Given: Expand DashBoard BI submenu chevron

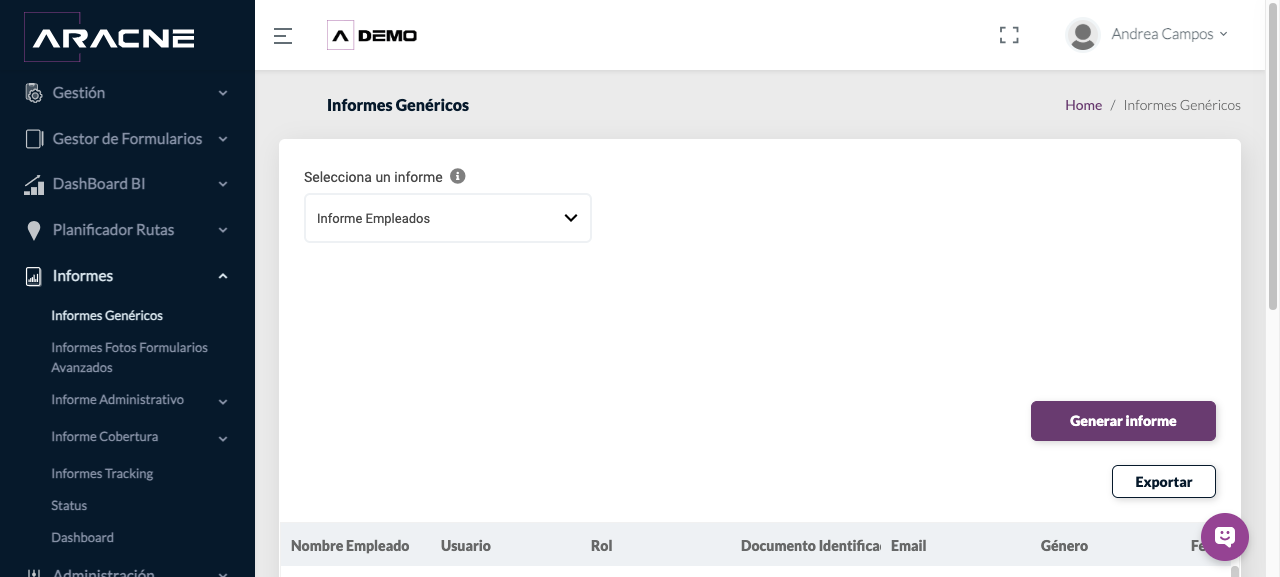Looking at the screenshot, I should coord(223,184).
